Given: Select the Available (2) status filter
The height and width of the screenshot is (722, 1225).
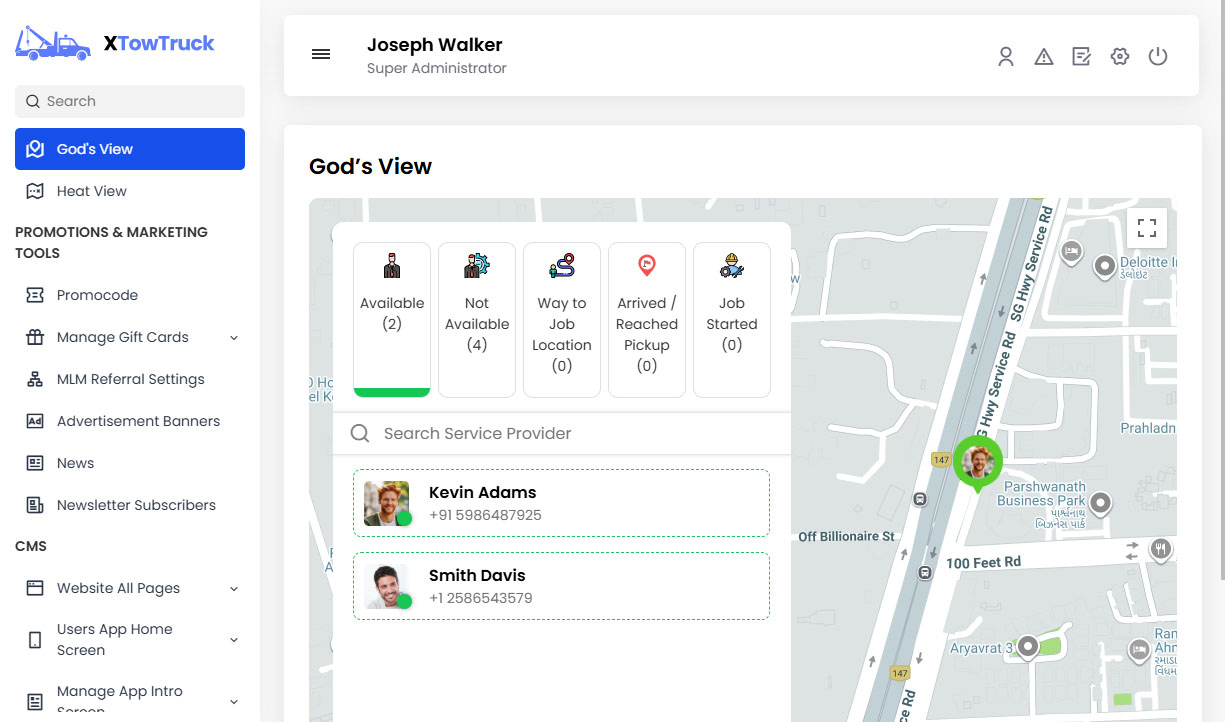Looking at the screenshot, I should coord(392,318).
